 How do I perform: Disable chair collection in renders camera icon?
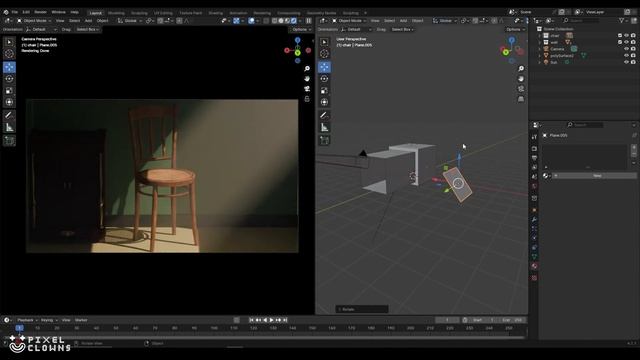(633, 36)
